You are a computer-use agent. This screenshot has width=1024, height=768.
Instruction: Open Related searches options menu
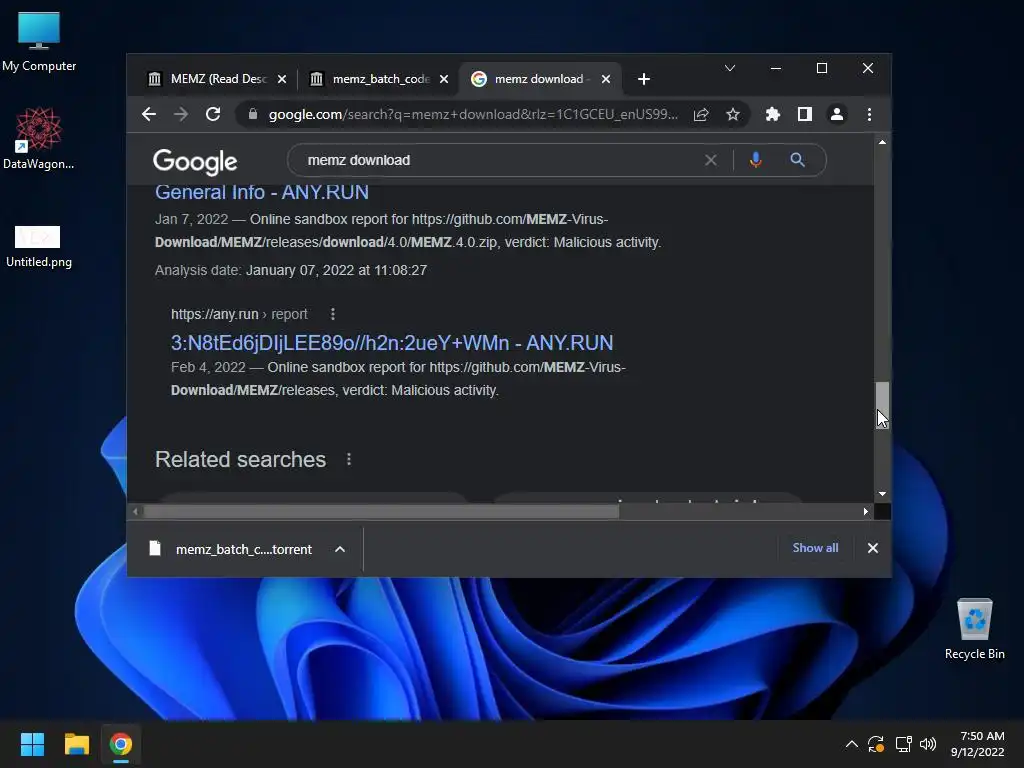349,459
